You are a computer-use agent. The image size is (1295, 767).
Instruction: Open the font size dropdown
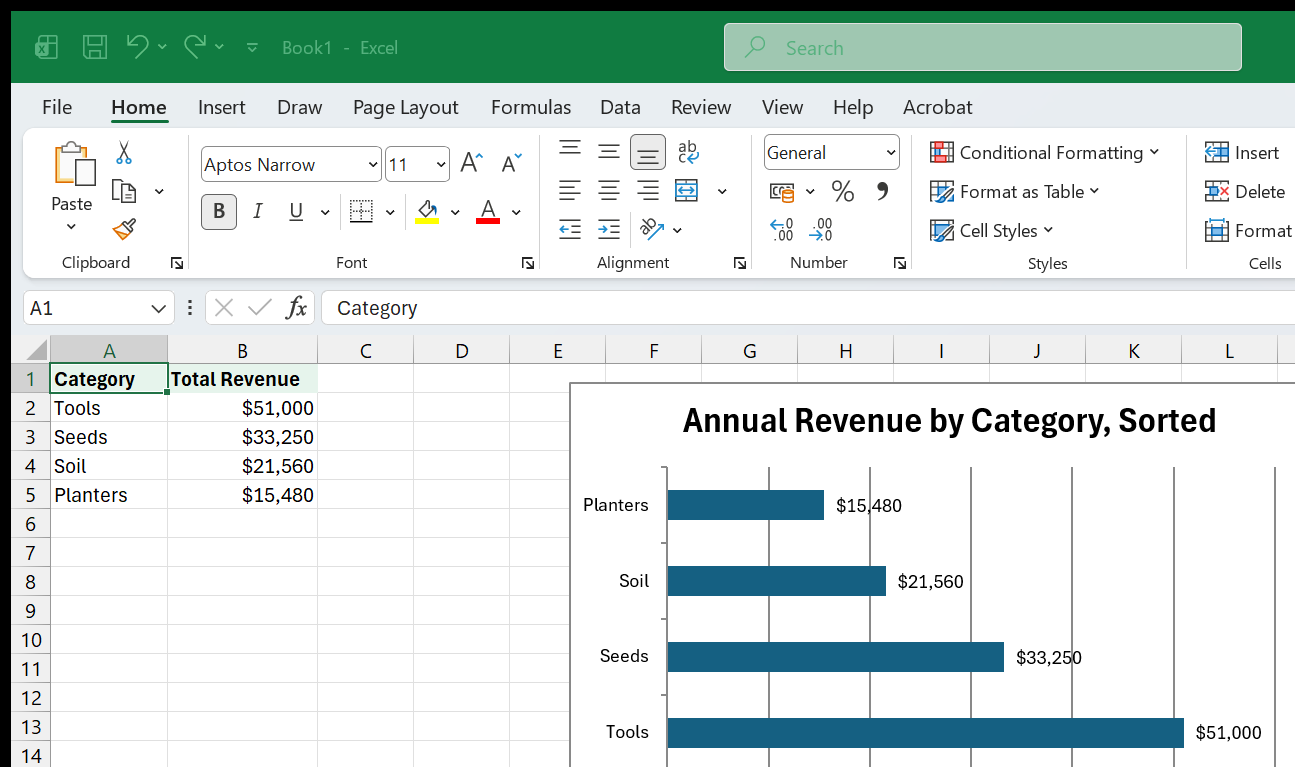pyautogui.click(x=441, y=165)
